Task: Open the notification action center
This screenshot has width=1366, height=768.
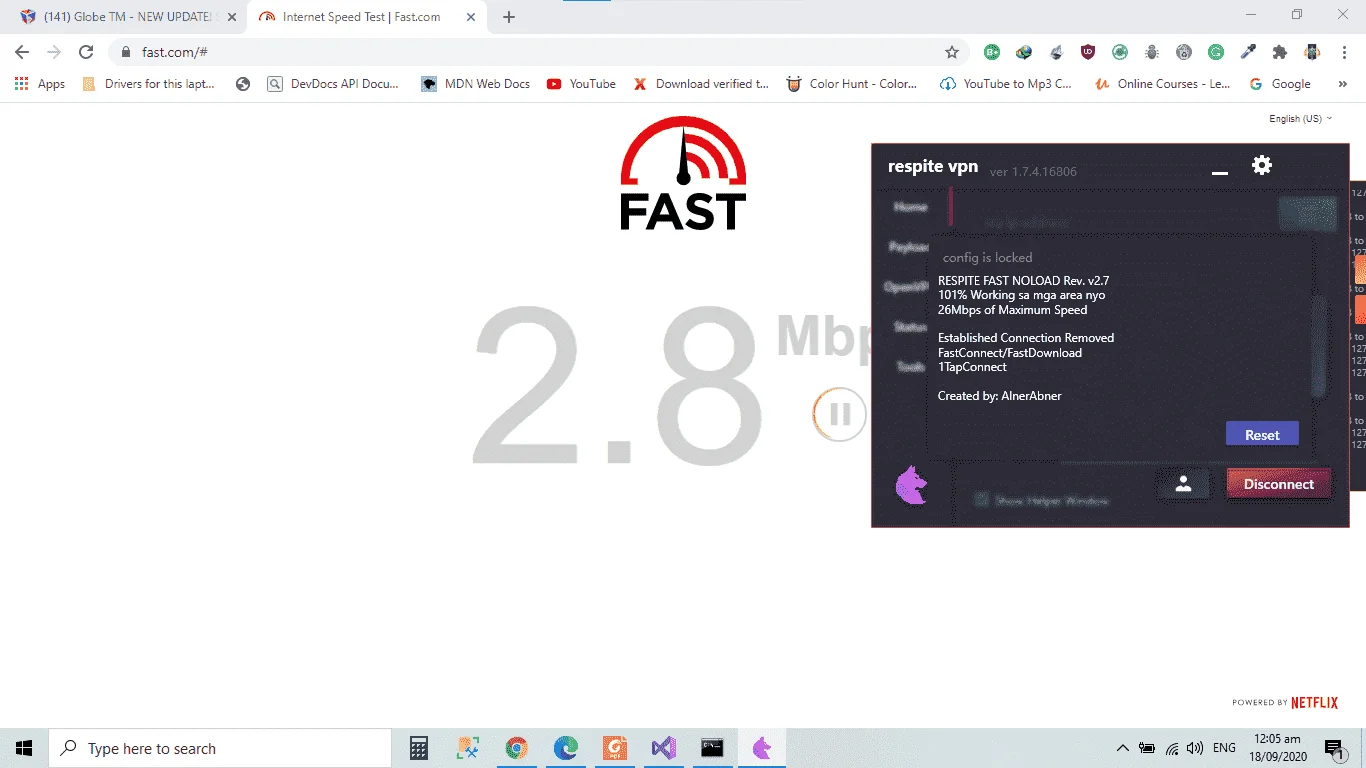Action: pyautogui.click(x=1333, y=748)
